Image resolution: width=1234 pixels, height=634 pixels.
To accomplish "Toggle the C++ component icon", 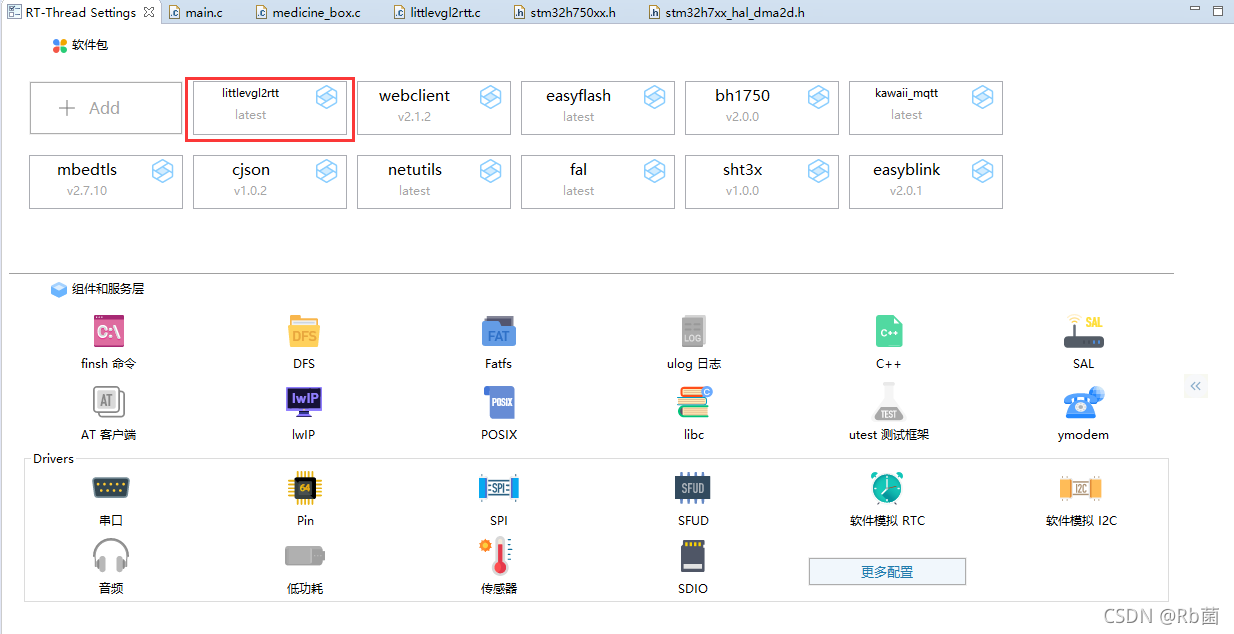I will point(888,331).
